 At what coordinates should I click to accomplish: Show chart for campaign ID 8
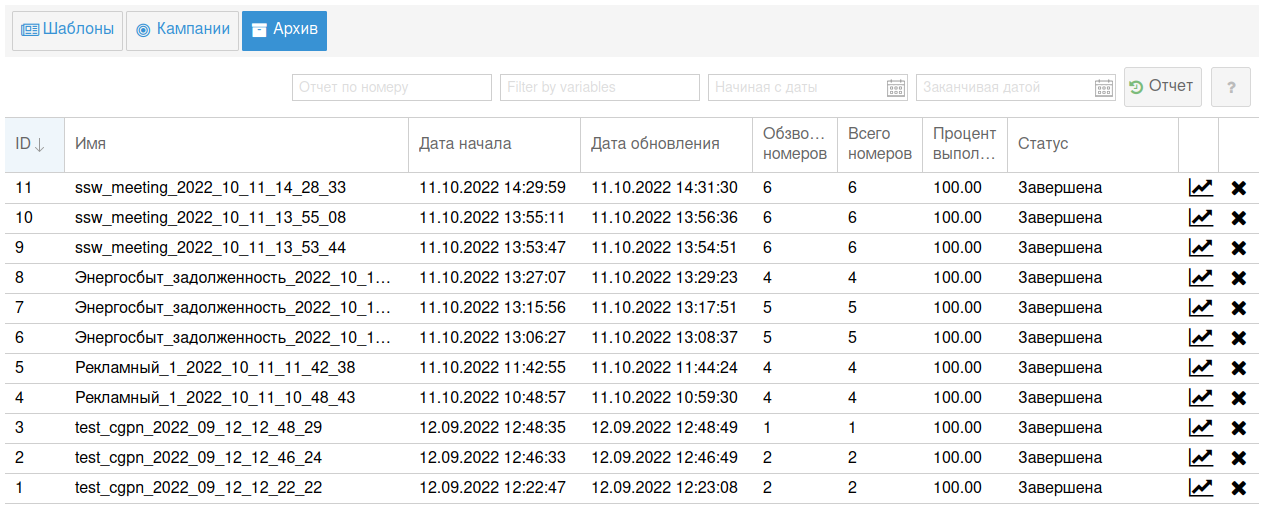[x=1200, y=278]
